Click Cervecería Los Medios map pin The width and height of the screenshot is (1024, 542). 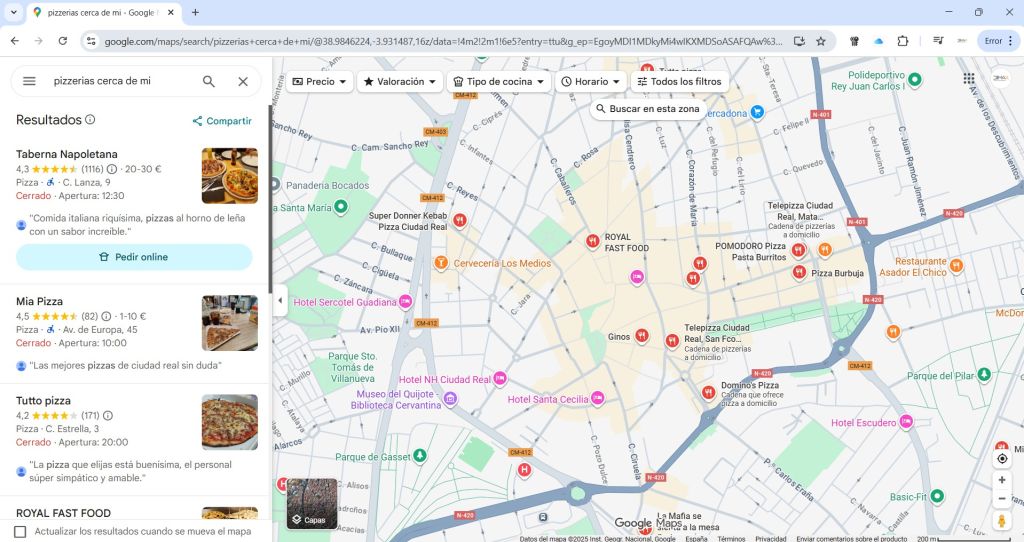[441, 263]
